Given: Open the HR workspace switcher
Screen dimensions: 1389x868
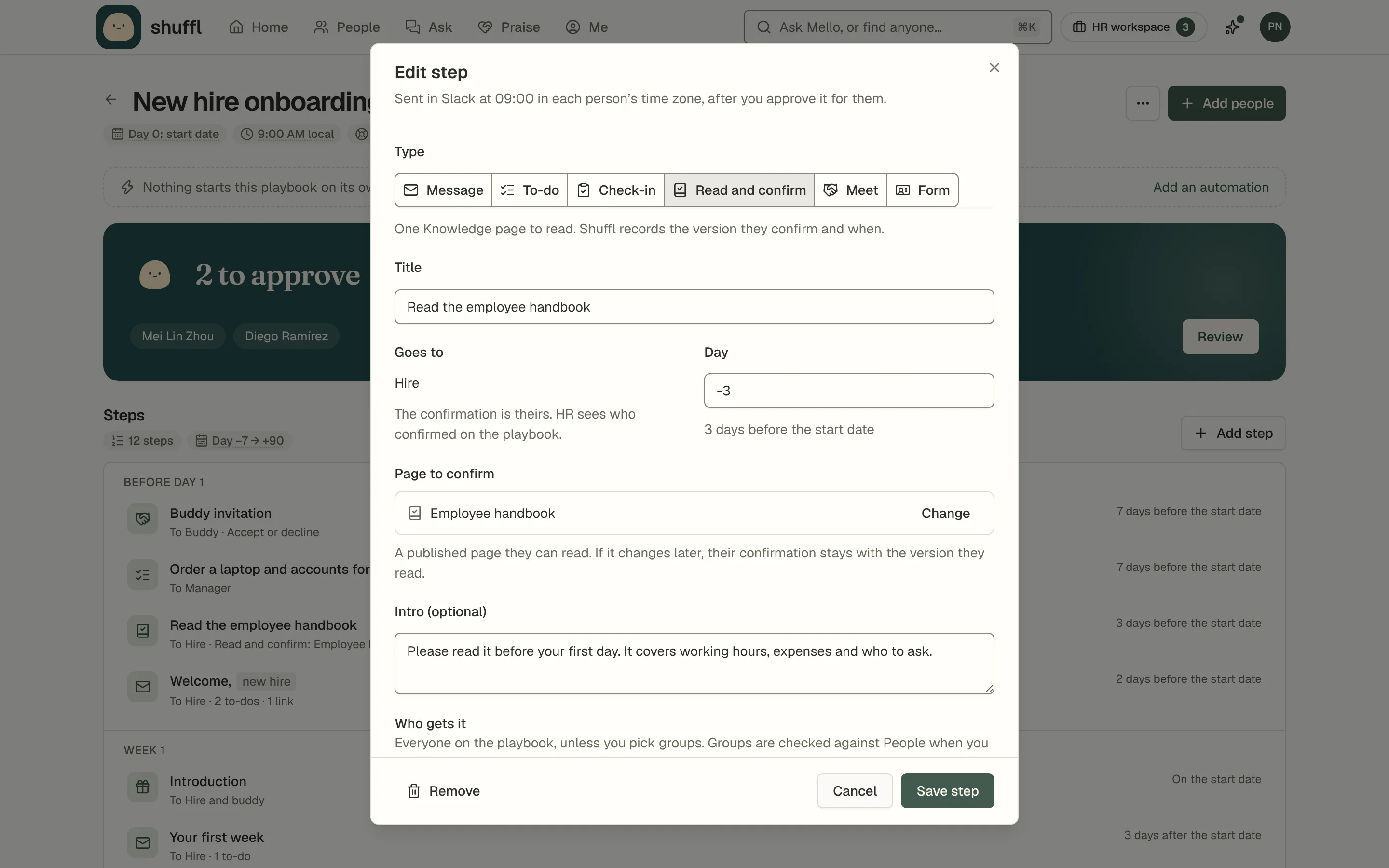Looking at the screenshot, I should click(1133, 27).
